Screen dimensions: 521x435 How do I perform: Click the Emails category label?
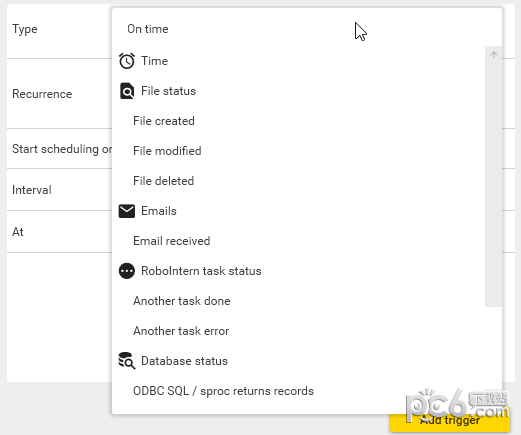coord(159,211)
